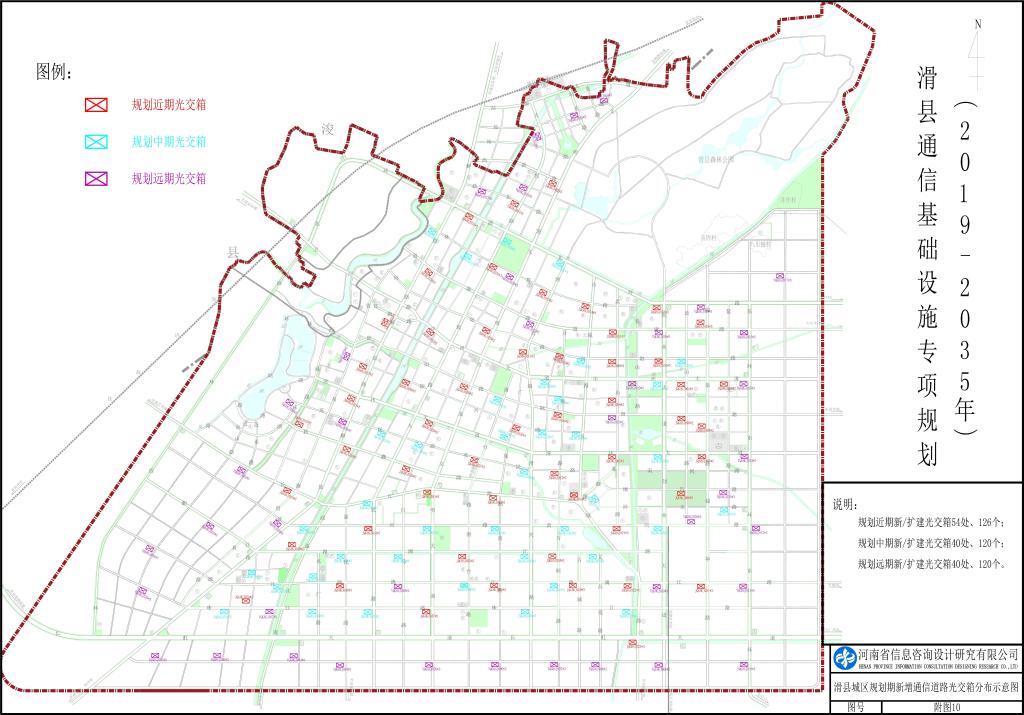Click the 滑县森林公园 park label
This screenshot has height=715, width=1024.
click(x=716, y=159)
